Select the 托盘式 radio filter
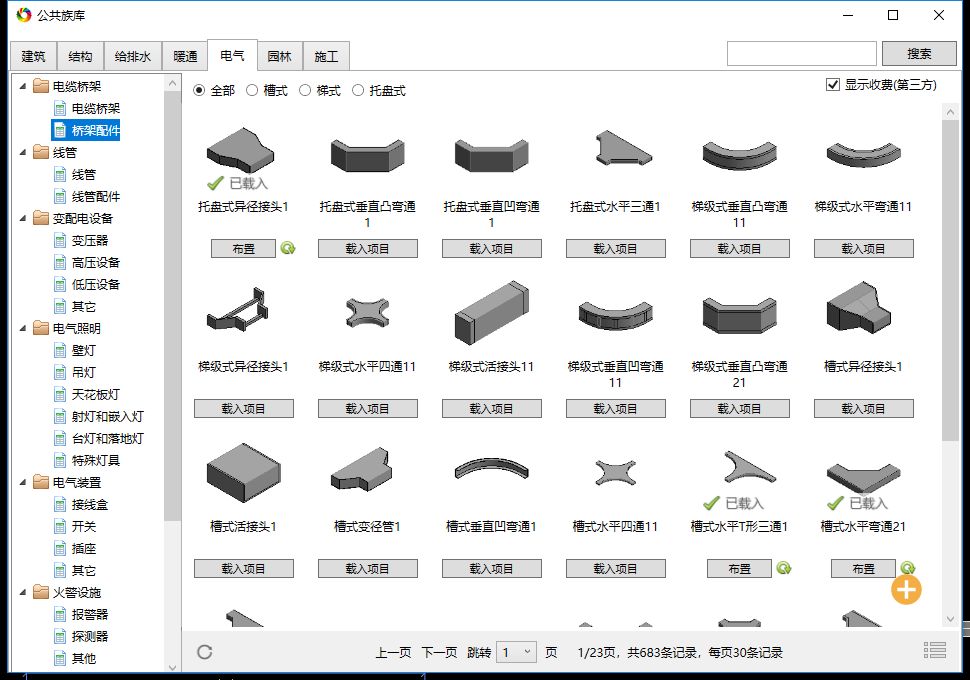Viewport: 970px width, 680px height. tap(358, 90)
